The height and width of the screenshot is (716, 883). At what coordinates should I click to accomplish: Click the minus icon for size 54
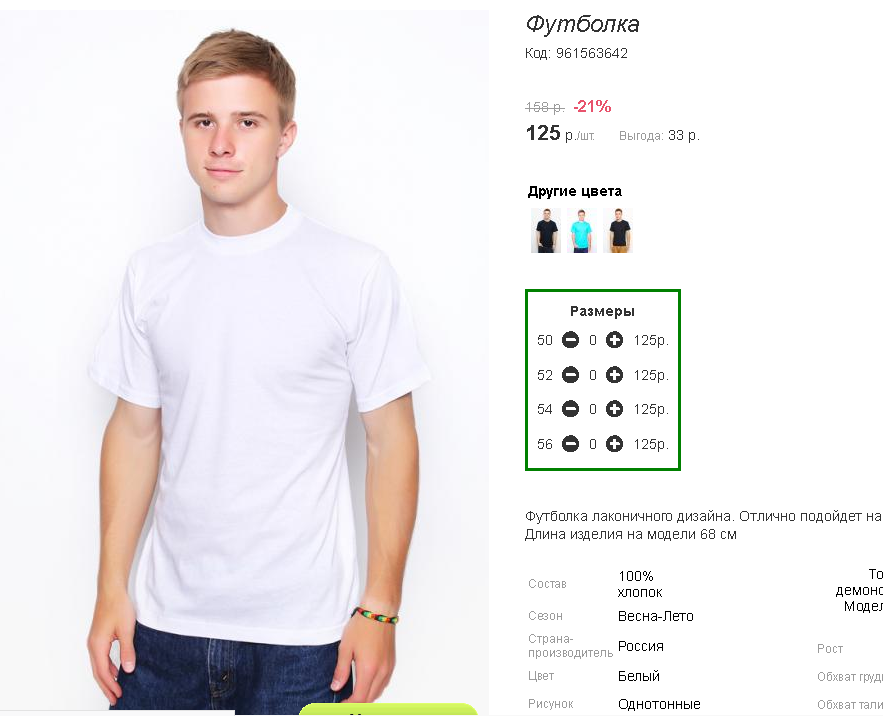pos(570,409)
